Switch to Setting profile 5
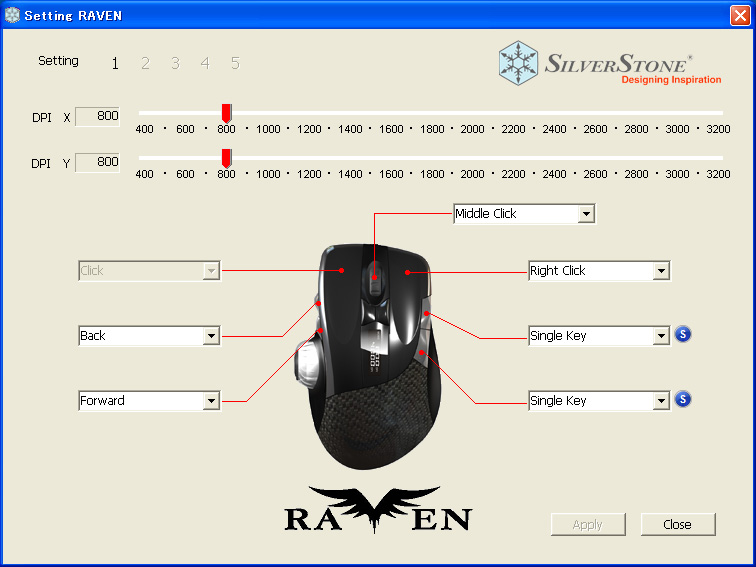756x567 pixels. click(x=235, y=63)
